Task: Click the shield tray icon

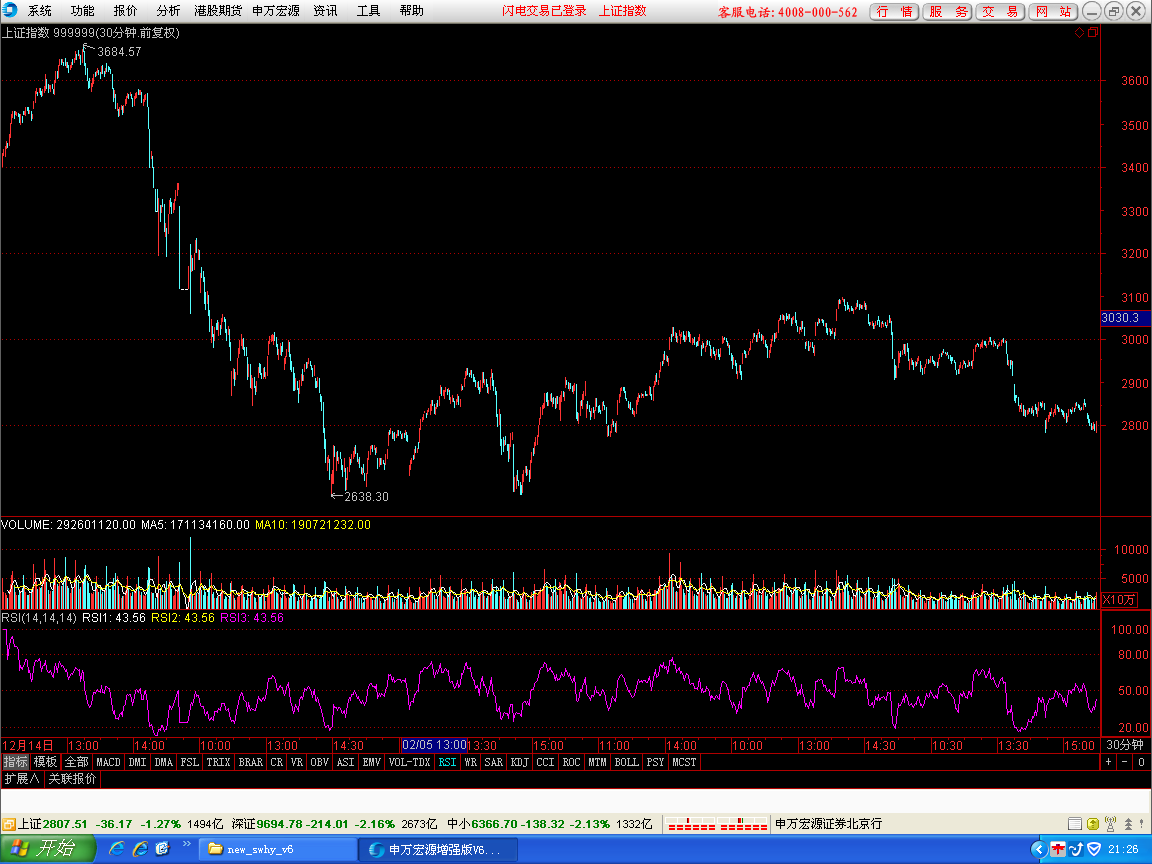Action: click(1094, 849)
